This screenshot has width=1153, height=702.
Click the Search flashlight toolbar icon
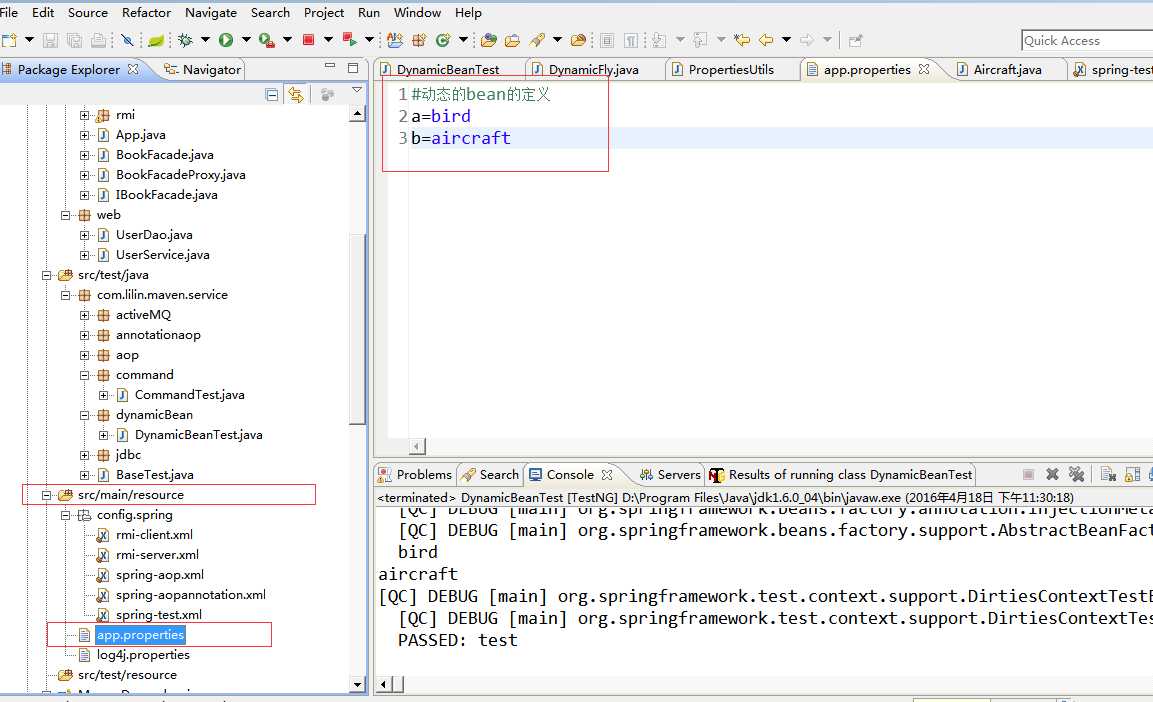pos(538,40)
